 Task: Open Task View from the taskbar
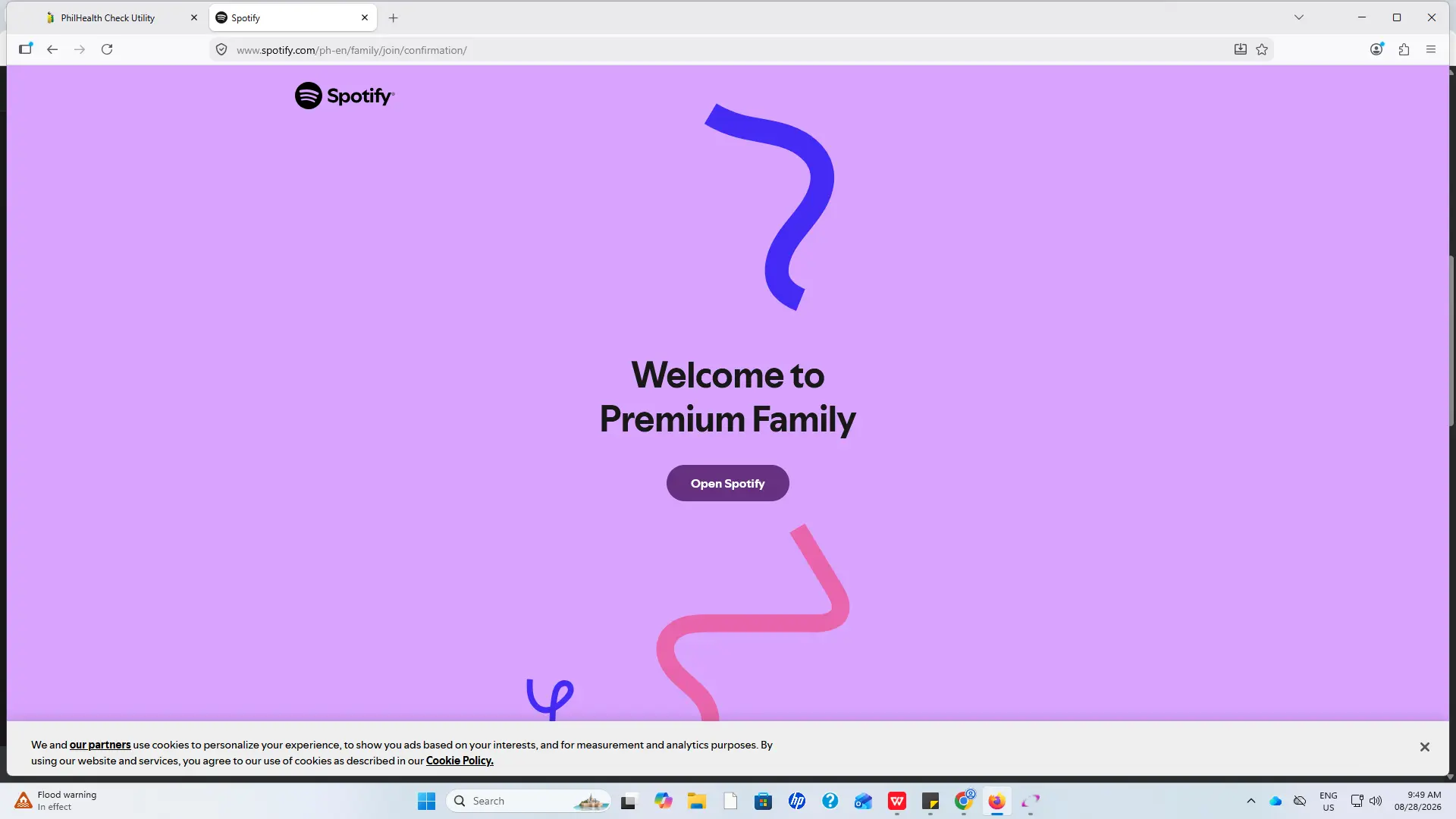point(629,801)
